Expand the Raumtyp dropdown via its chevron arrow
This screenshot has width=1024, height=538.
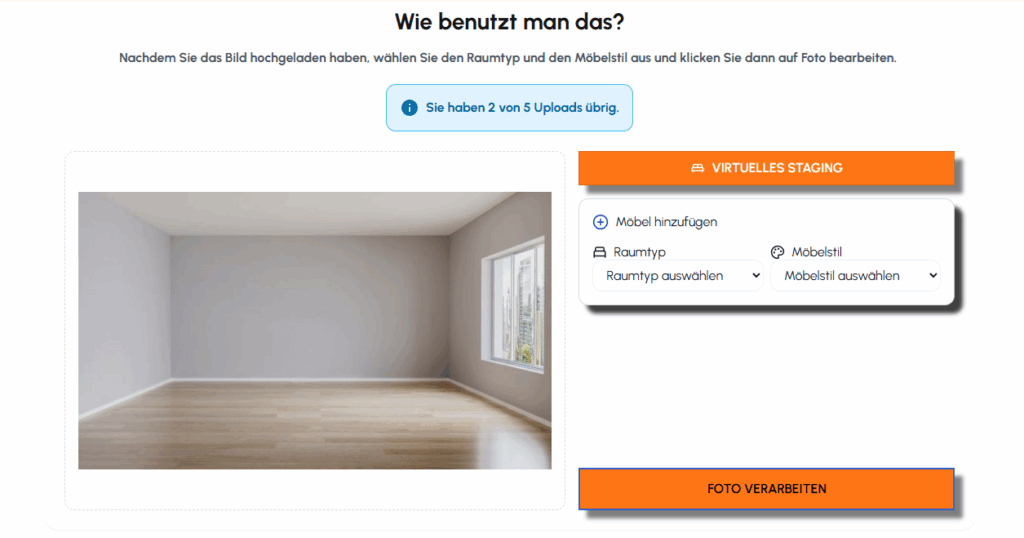756,276
